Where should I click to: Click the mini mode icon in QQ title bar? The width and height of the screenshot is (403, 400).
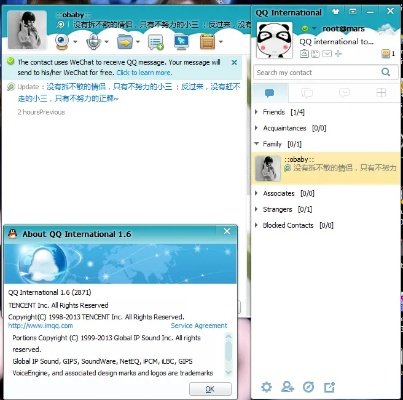[352, 12]
